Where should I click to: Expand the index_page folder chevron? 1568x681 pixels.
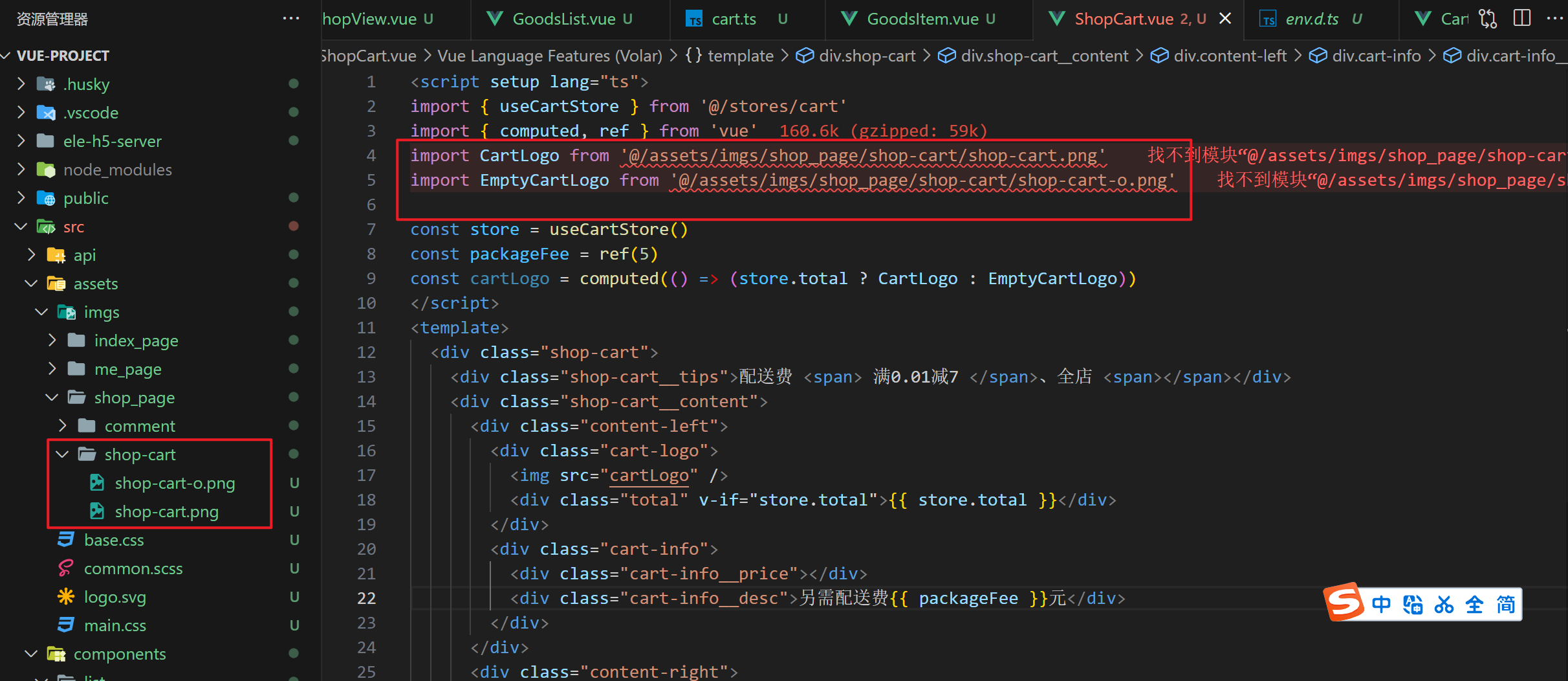pos(52,340)
